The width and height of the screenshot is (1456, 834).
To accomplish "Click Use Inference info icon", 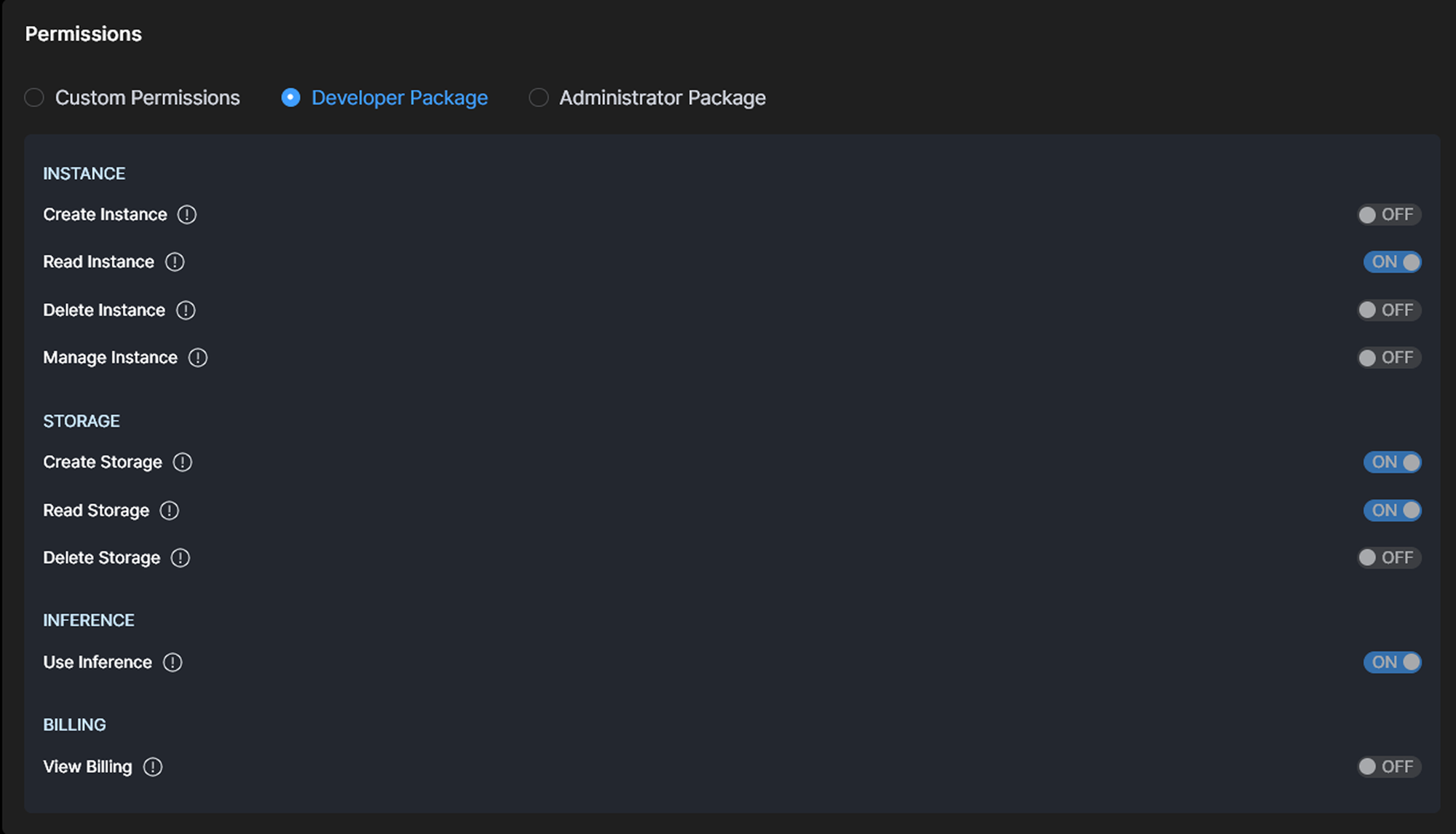I will point(173,663).
